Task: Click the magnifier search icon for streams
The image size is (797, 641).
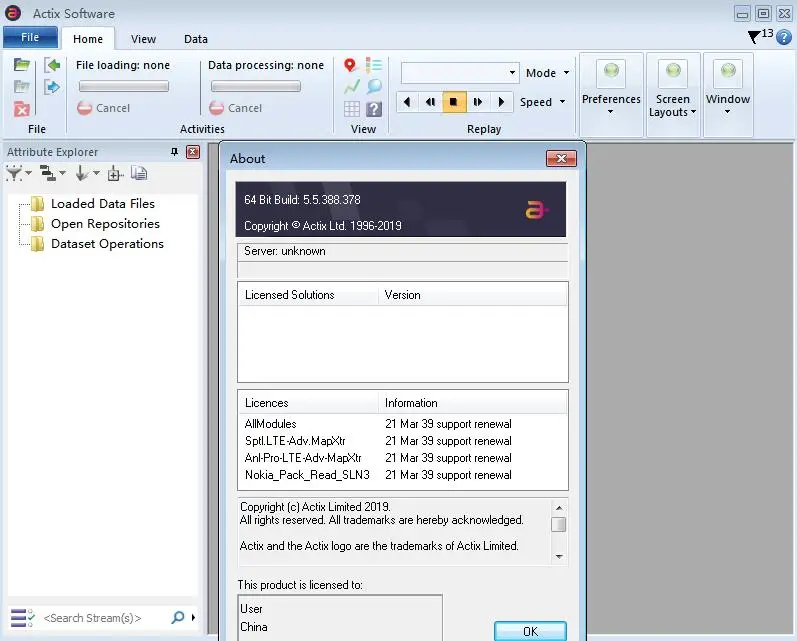Action: tap(178, 617)
